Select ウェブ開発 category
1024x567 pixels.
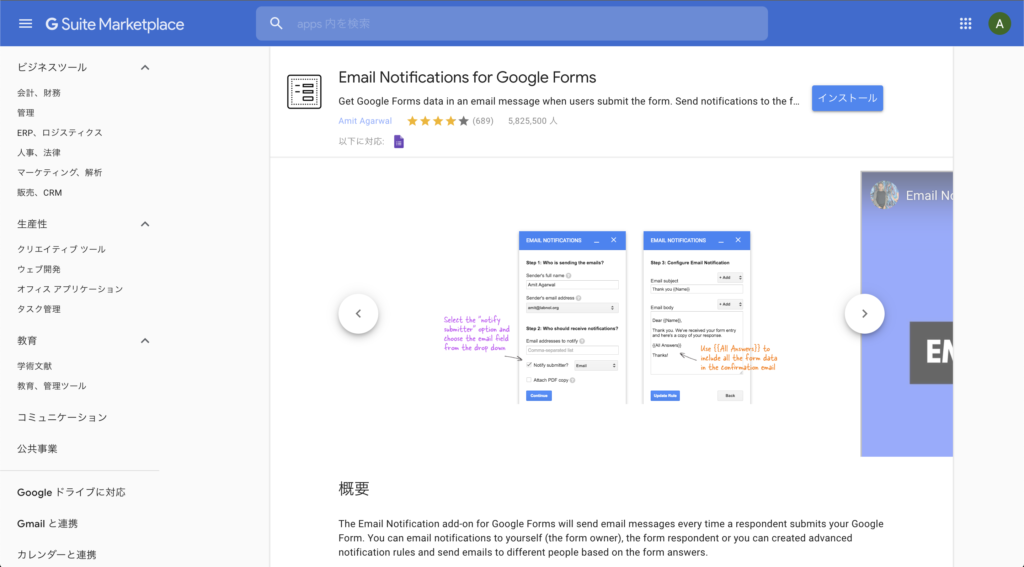point(39,269)
